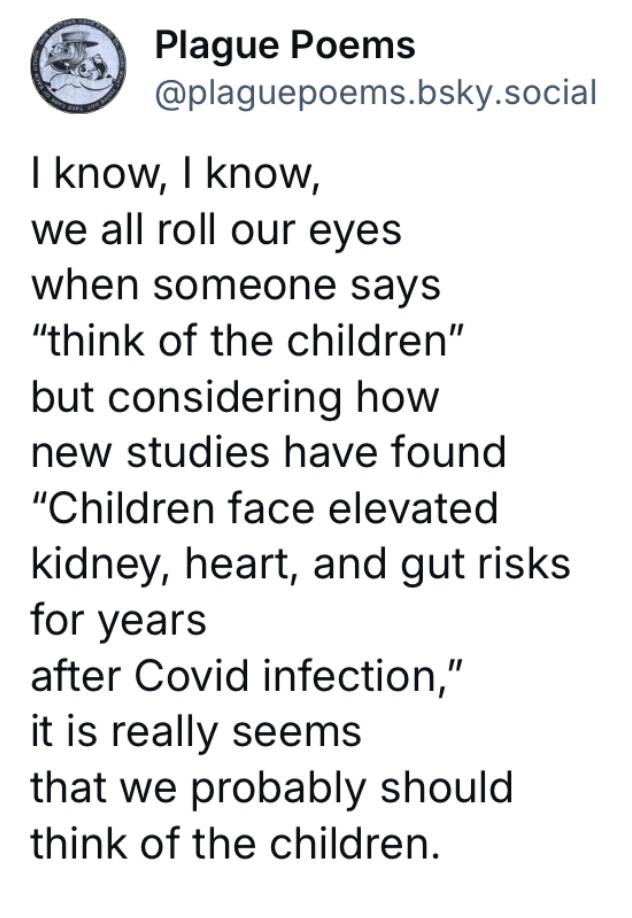
Task: Click the Plague Poems display name
Action: tap(285, 46)
